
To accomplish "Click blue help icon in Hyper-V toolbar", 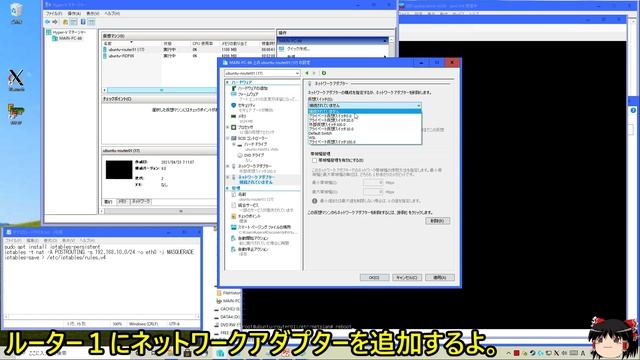I will (x=83, y=22).
